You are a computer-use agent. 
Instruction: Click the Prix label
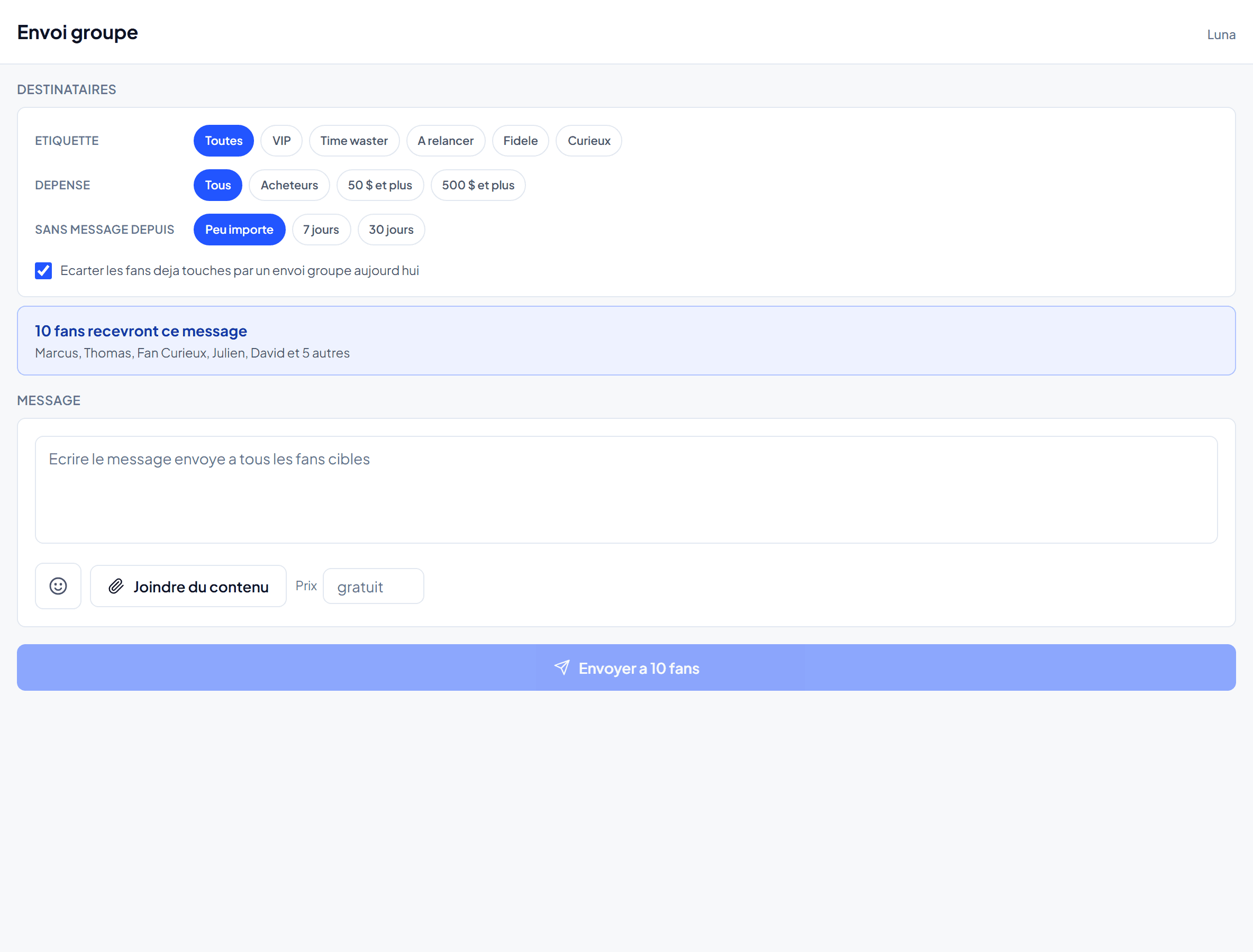306,586
